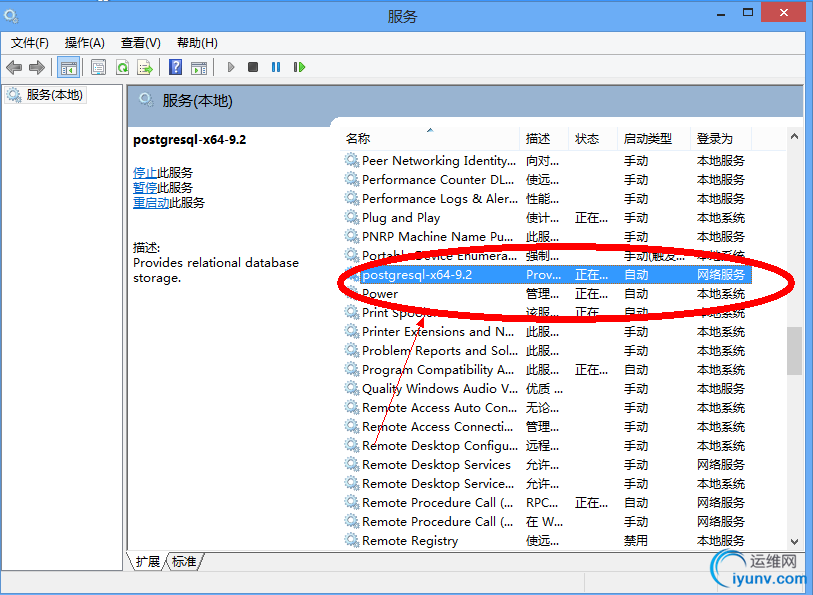813x595 pixels.
Task: Open the 操作(A) menu
Action: point(85,43)
